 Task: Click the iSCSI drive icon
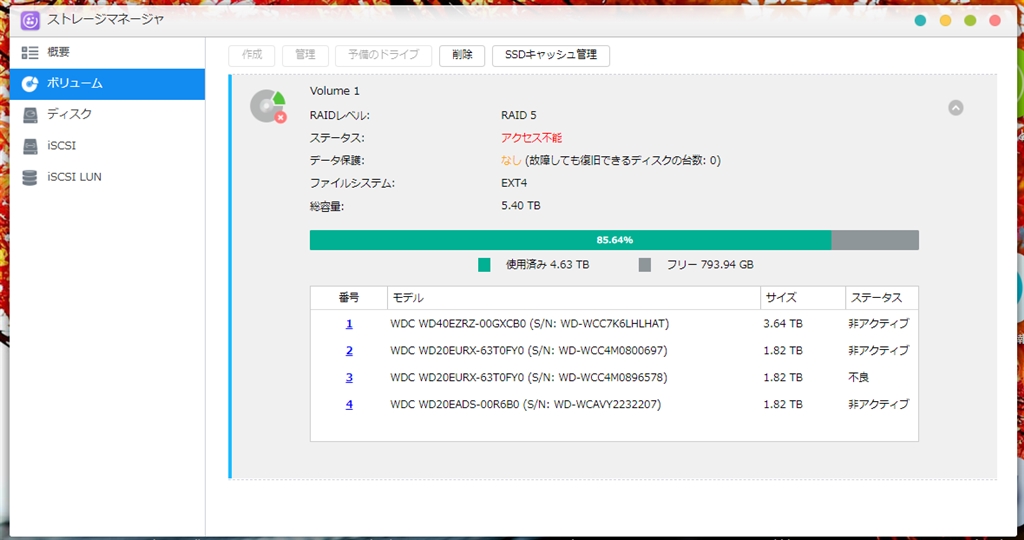point(30,146)
